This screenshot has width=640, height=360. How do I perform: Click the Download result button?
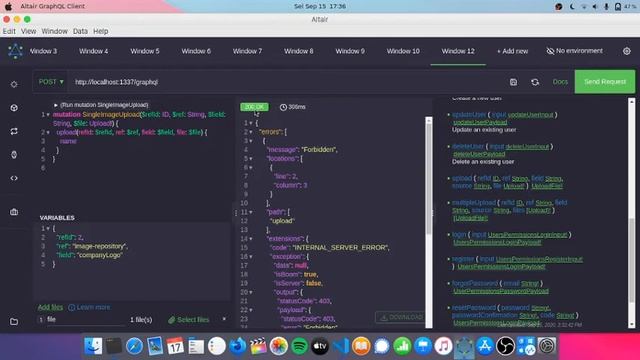[401, 317]
